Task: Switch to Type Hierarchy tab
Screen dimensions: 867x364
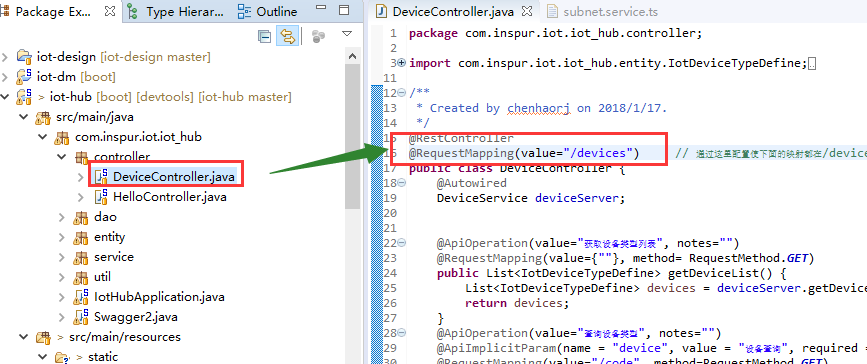Action: click(177, 12)
